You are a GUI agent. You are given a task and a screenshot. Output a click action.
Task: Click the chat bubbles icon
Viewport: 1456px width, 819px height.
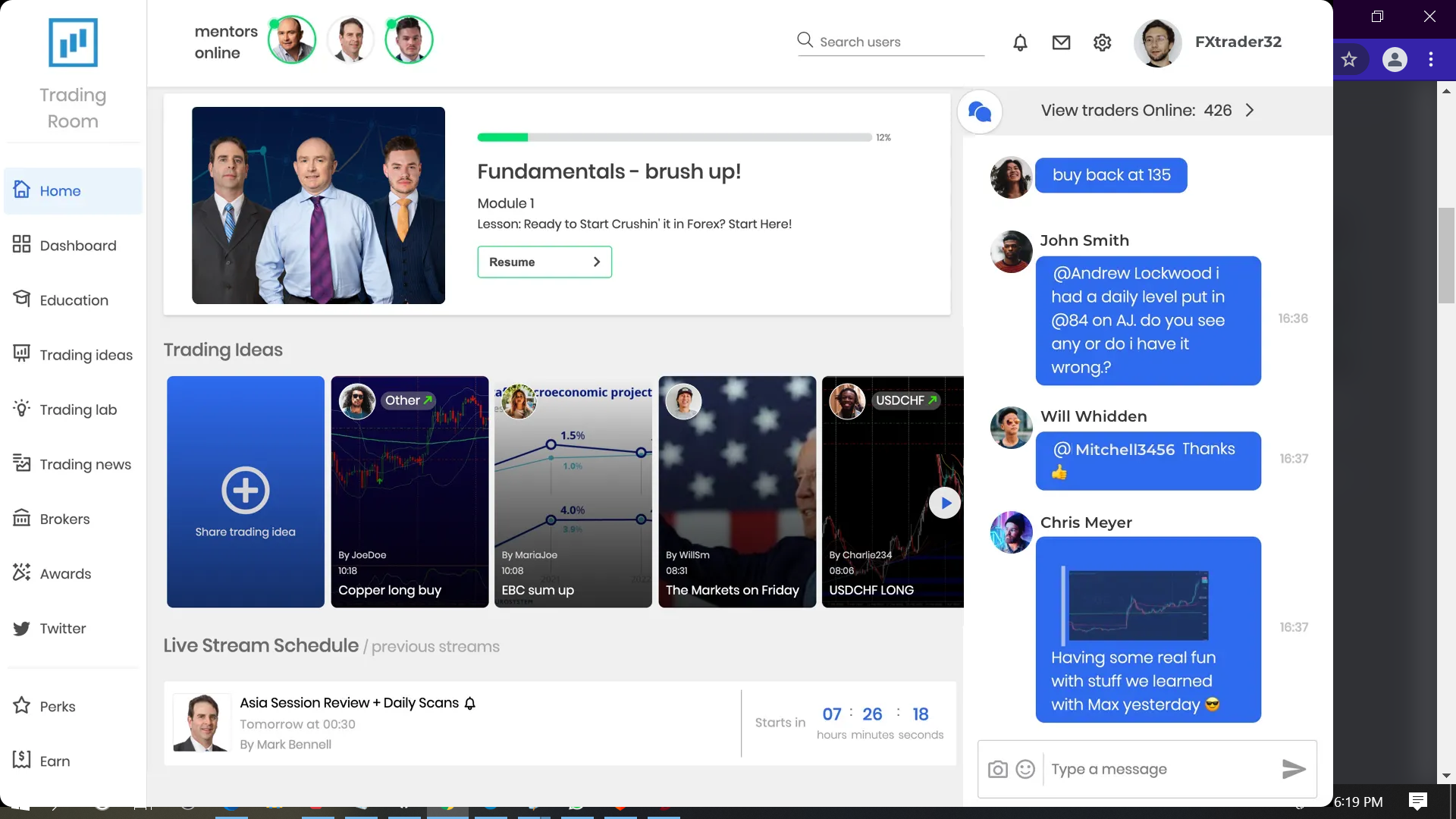coord(980,111)
